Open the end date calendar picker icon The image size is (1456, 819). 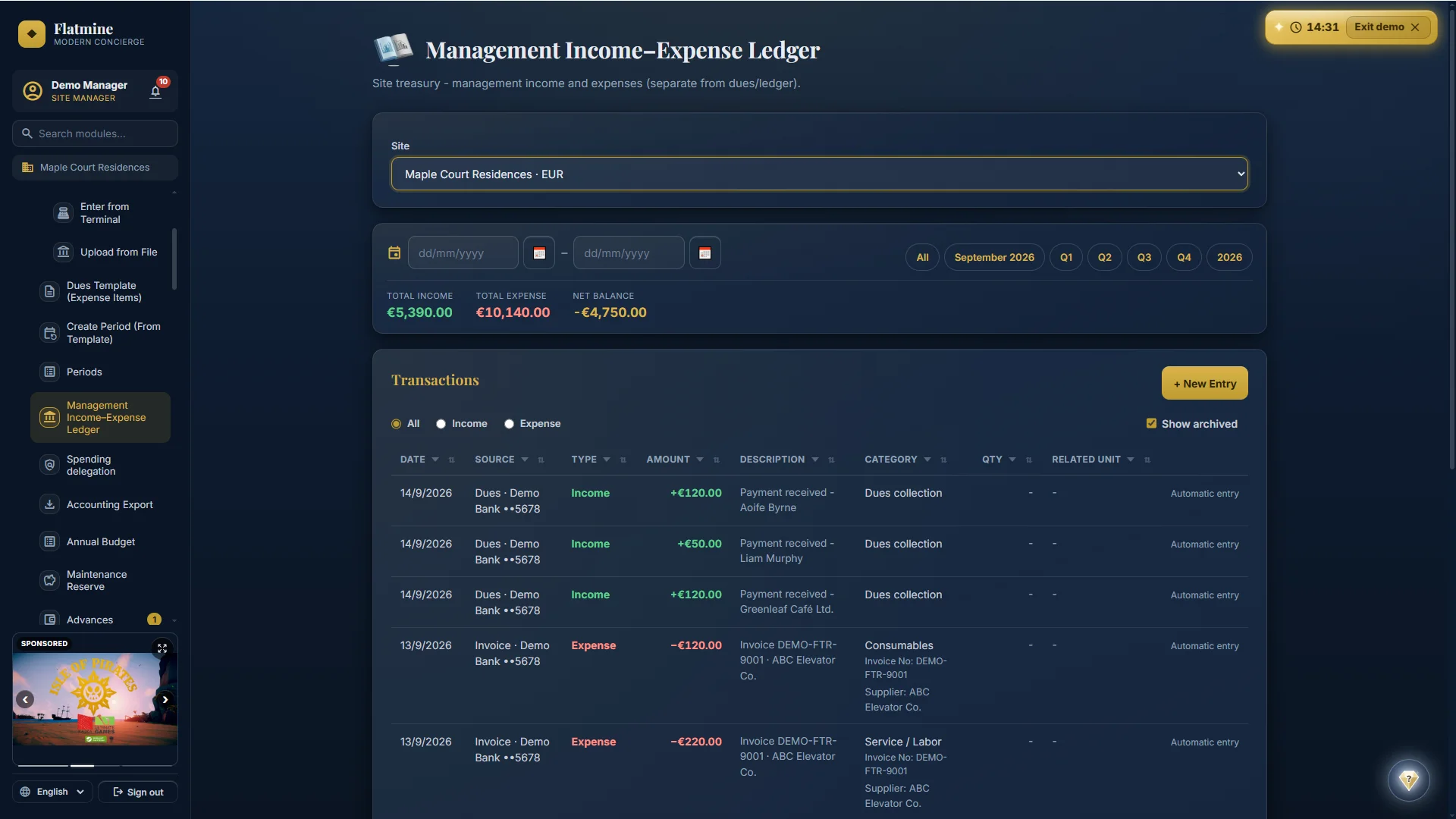[704, 253]
